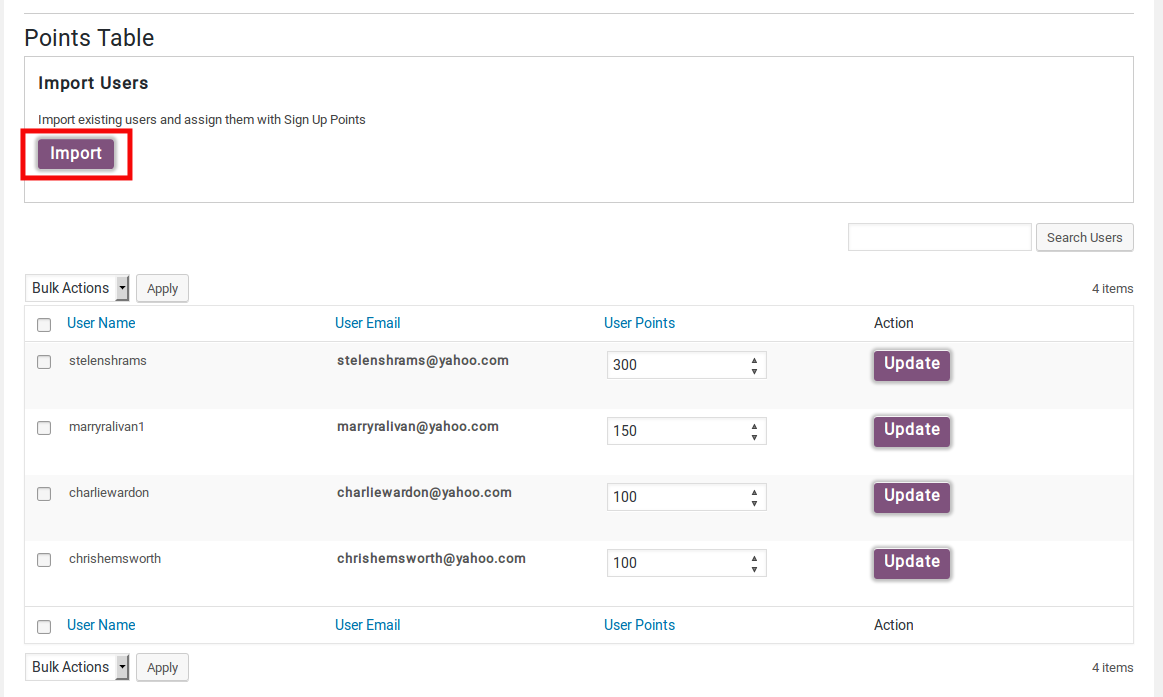
Task: Increase stelenshrams points with up arrow
Action: pos(754,359)
